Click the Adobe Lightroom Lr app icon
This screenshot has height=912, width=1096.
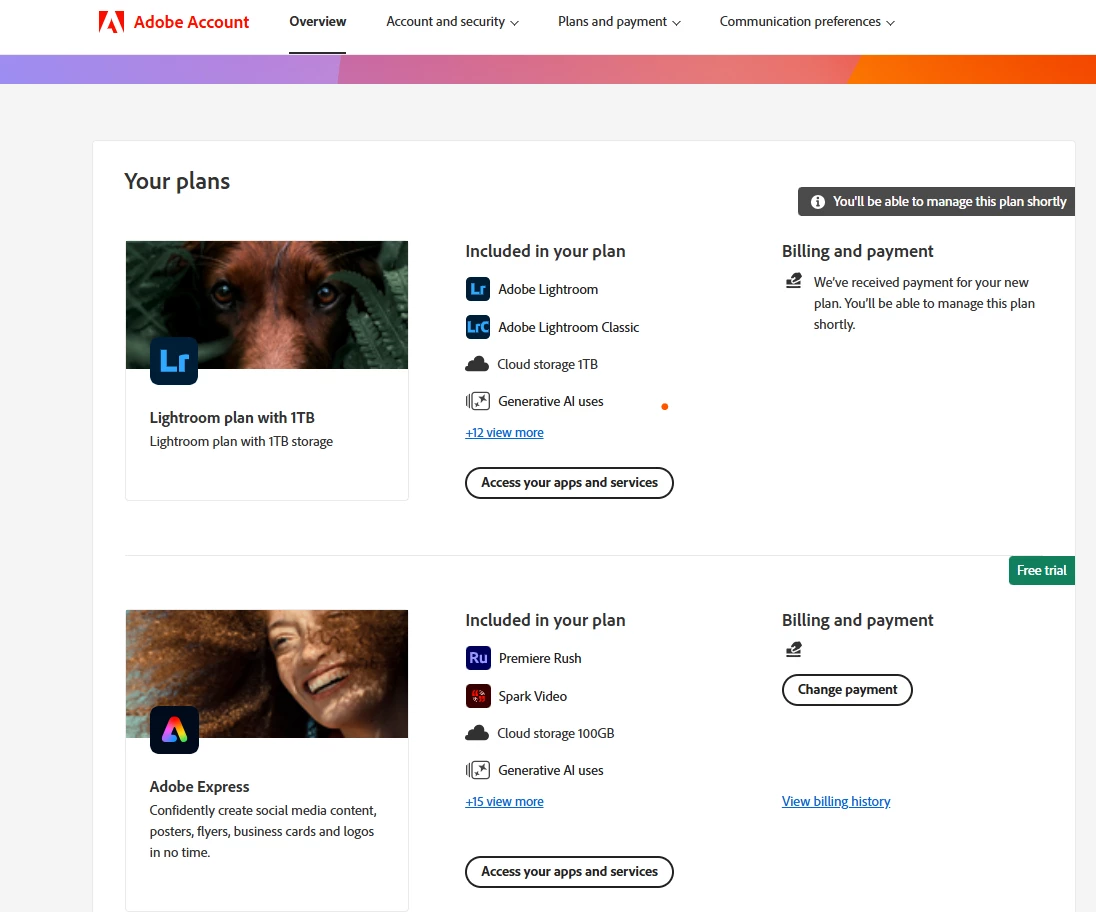[478, 289]
